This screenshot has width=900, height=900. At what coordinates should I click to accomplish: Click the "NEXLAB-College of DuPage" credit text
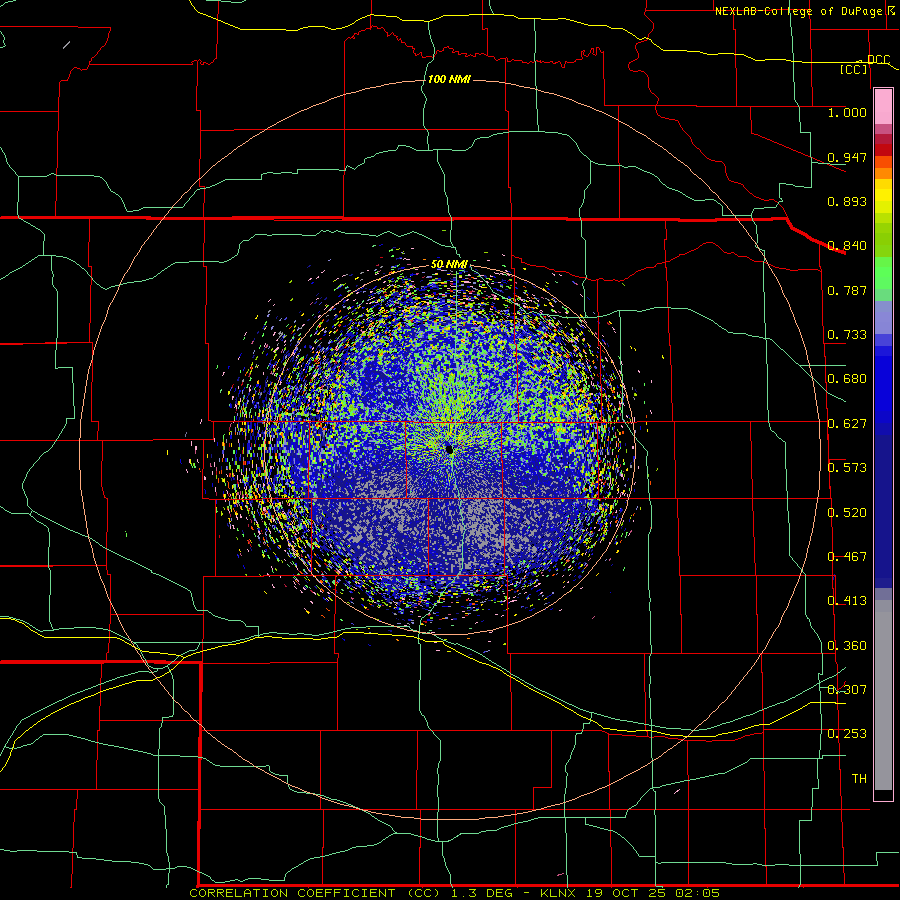800,11
